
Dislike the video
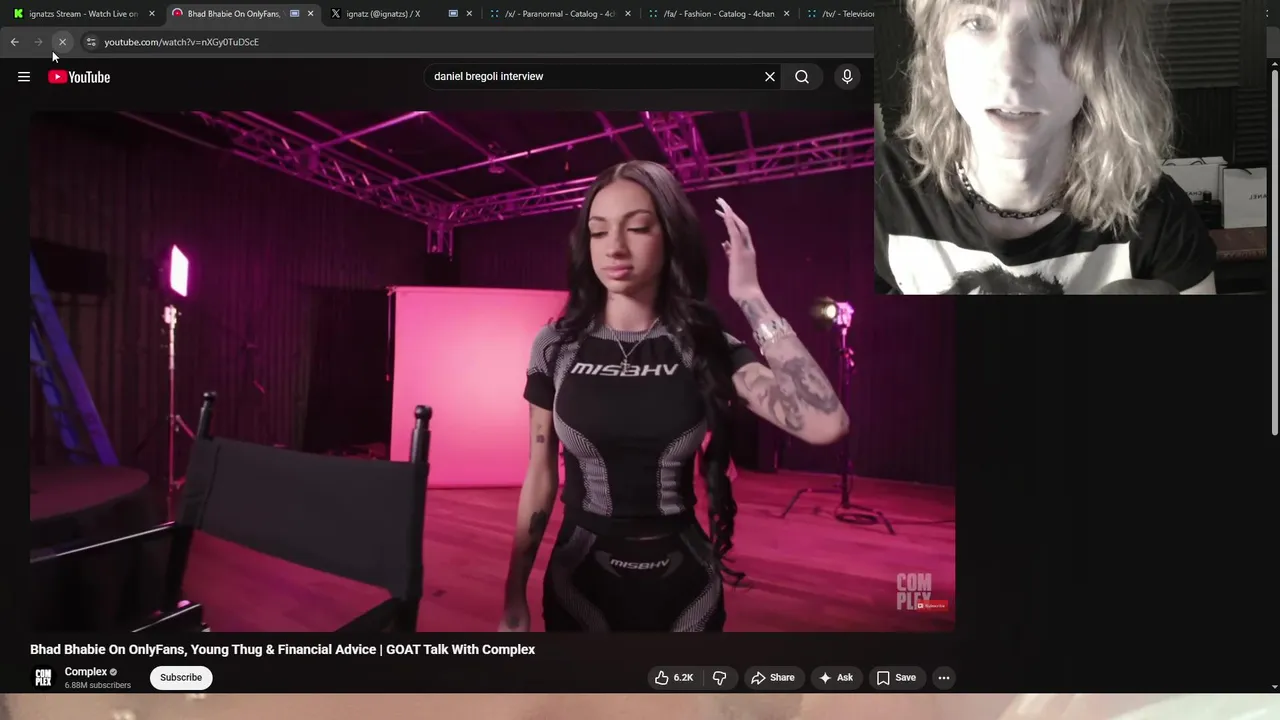click(719, 678)
